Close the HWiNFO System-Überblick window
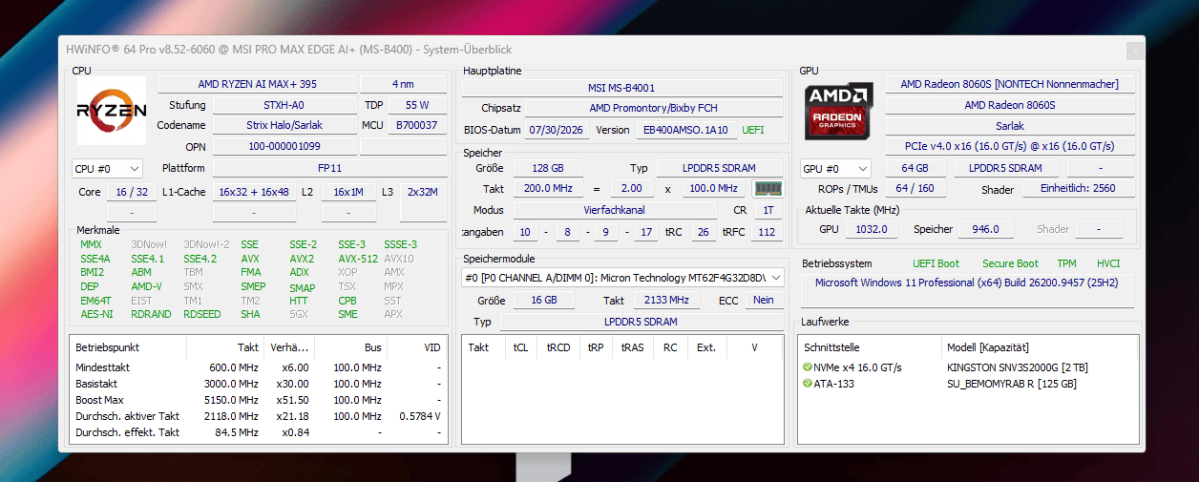The height and width of the screenshot is (482, 1199). (x=1136, y=50)
